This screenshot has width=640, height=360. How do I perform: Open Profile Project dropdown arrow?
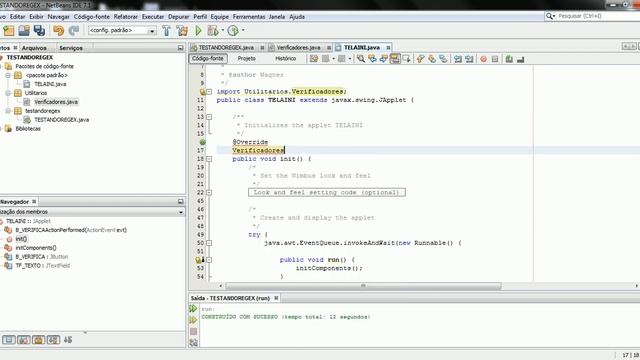point(243,30)
